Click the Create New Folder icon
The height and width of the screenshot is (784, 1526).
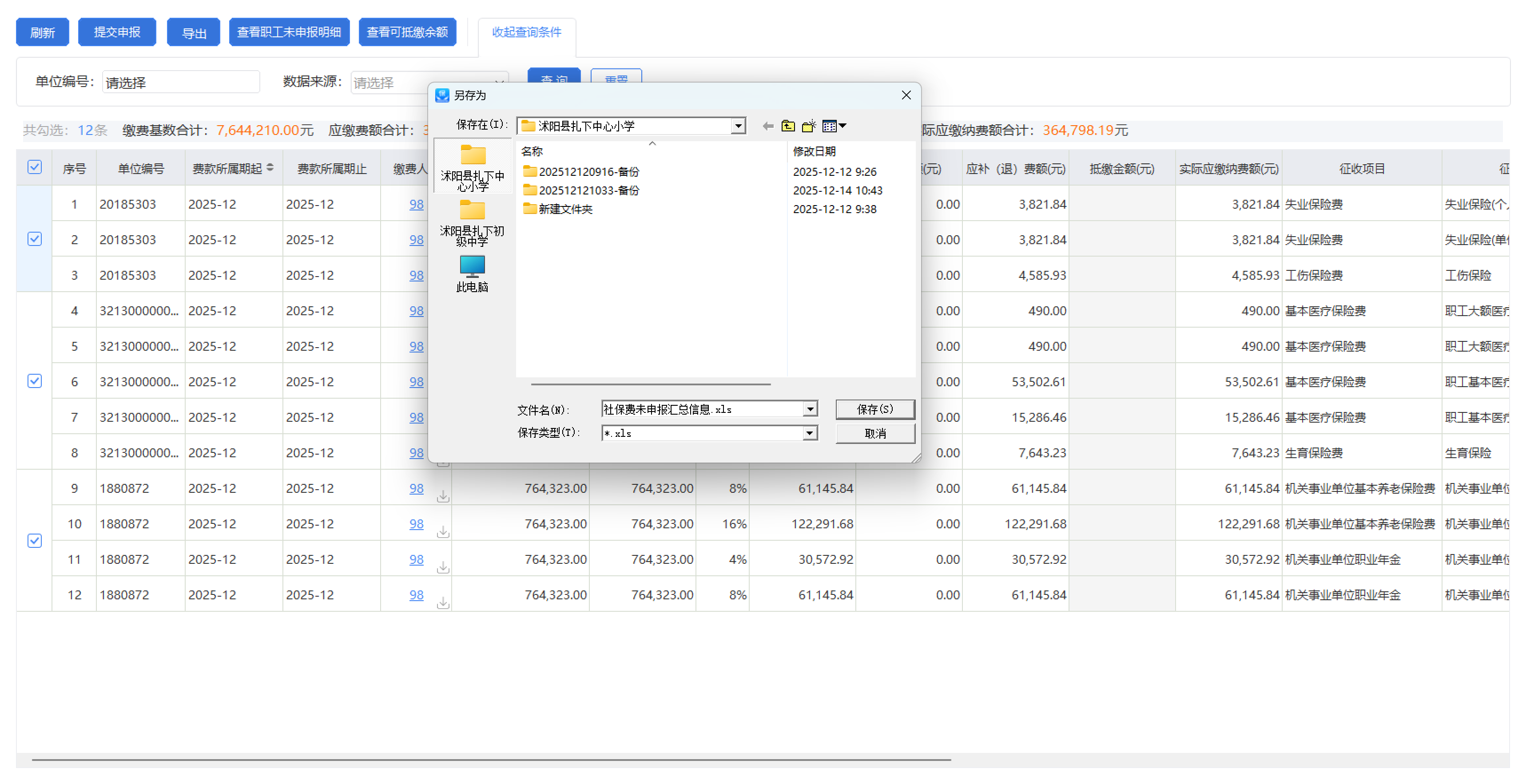(x=808, y=126)
